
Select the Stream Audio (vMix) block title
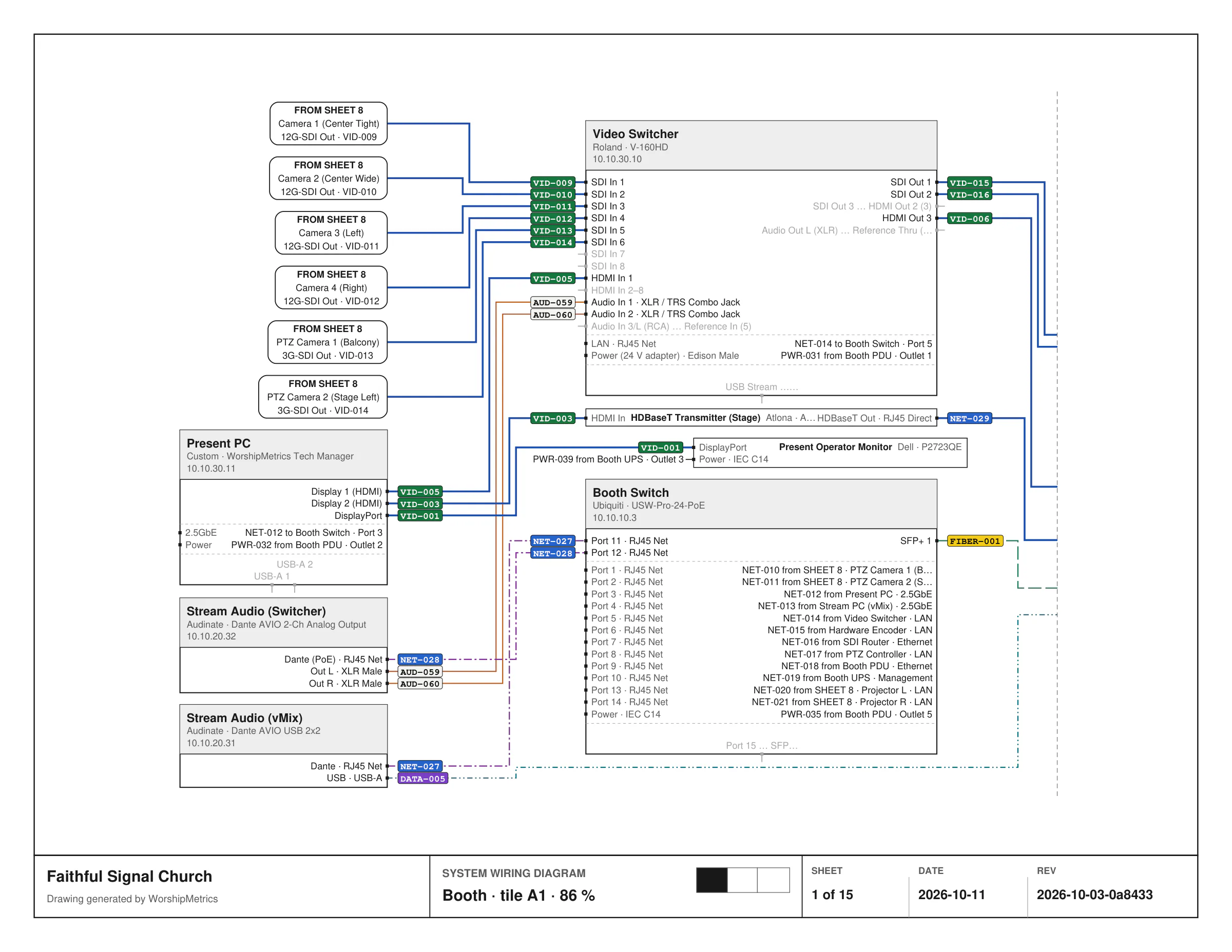244,718
